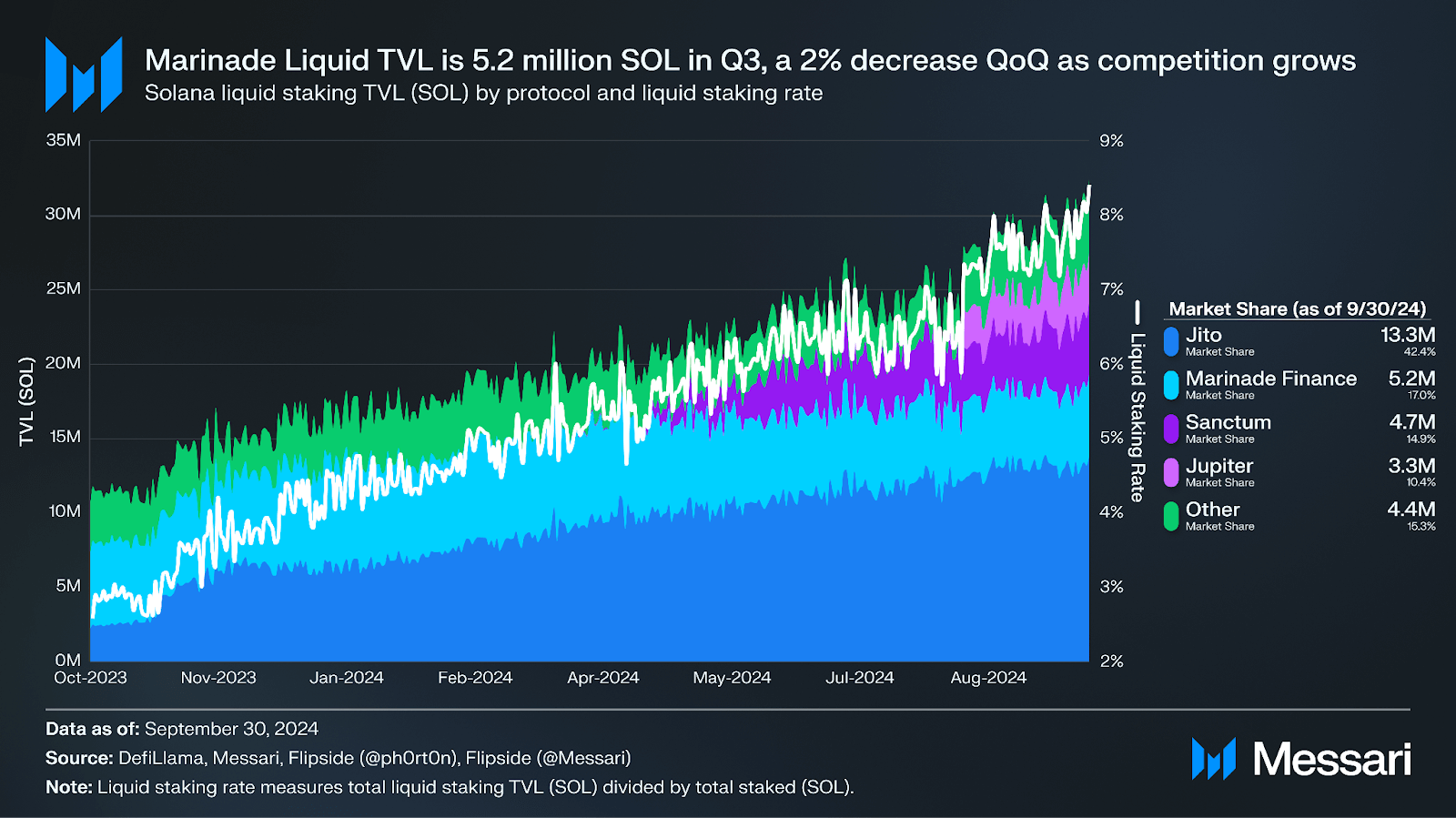Click the Jupiter legend label
The width and height of the screenshot is (1456, 818).
click(x=1219, y=466)
